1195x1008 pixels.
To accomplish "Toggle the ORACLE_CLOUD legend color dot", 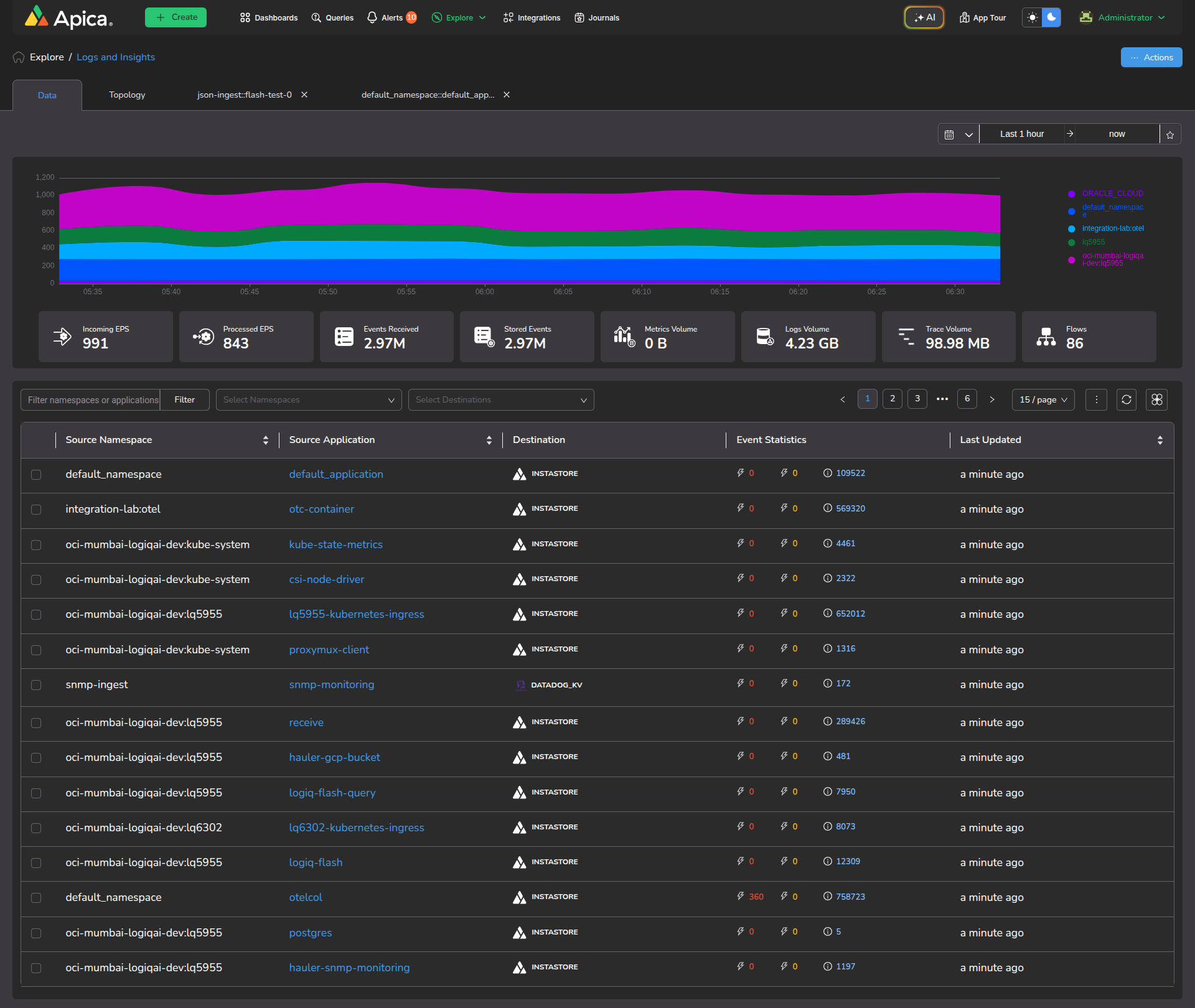I will click(1071, 194).
